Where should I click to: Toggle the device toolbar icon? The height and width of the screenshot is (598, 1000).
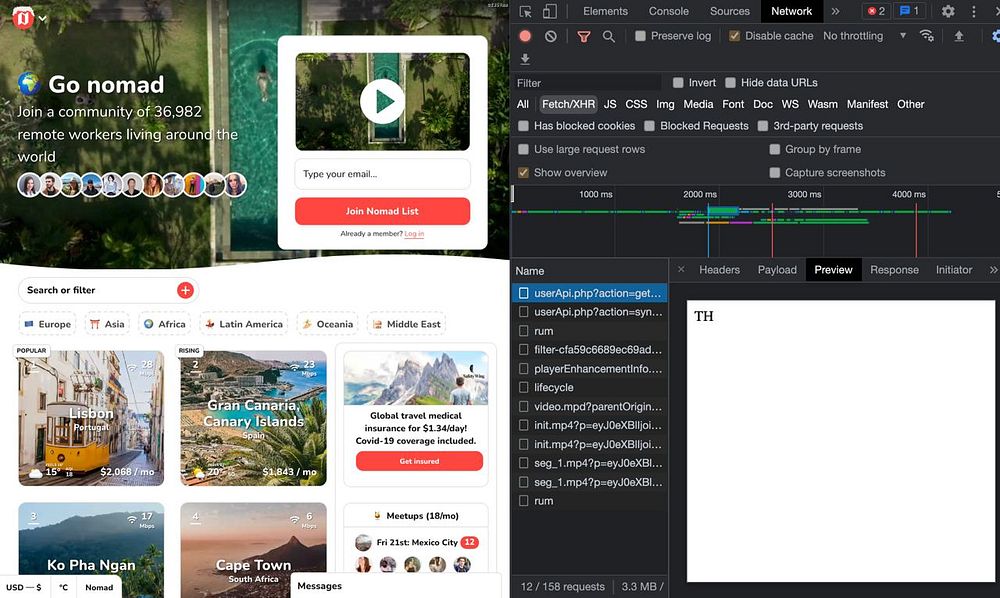(550, 11)
